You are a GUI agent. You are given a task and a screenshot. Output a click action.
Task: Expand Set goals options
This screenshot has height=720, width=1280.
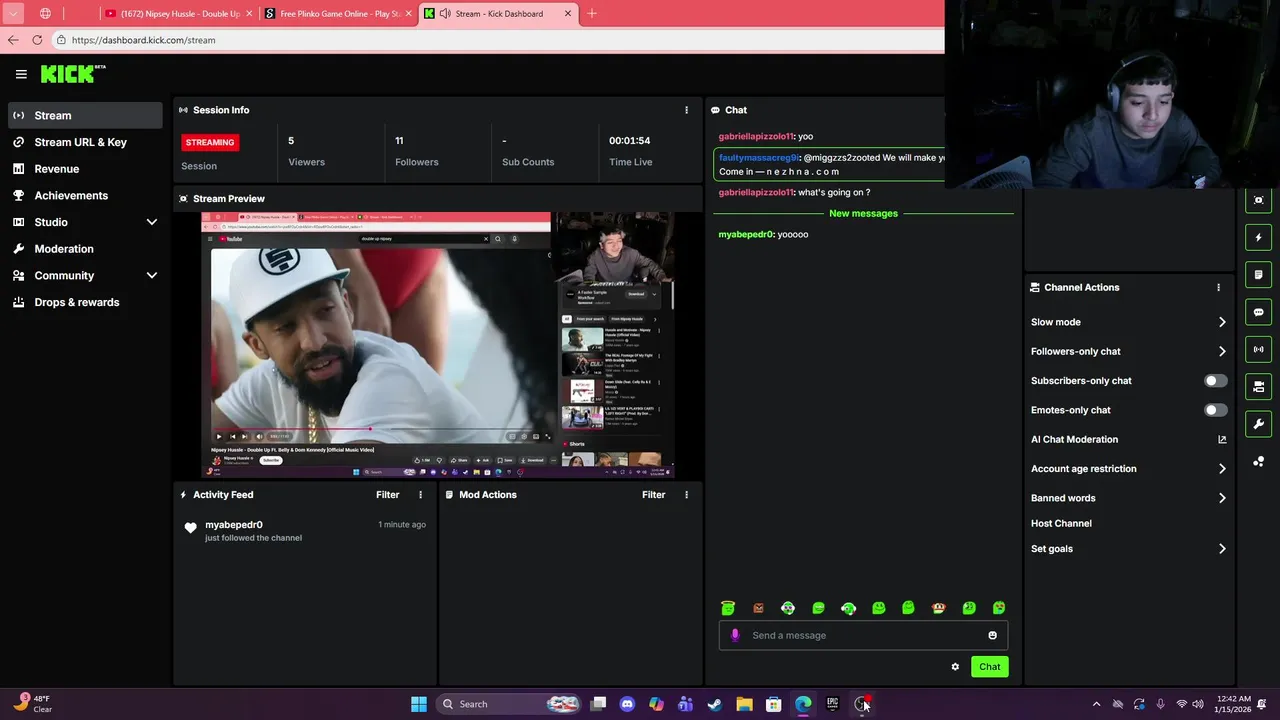pos(1222,549)
